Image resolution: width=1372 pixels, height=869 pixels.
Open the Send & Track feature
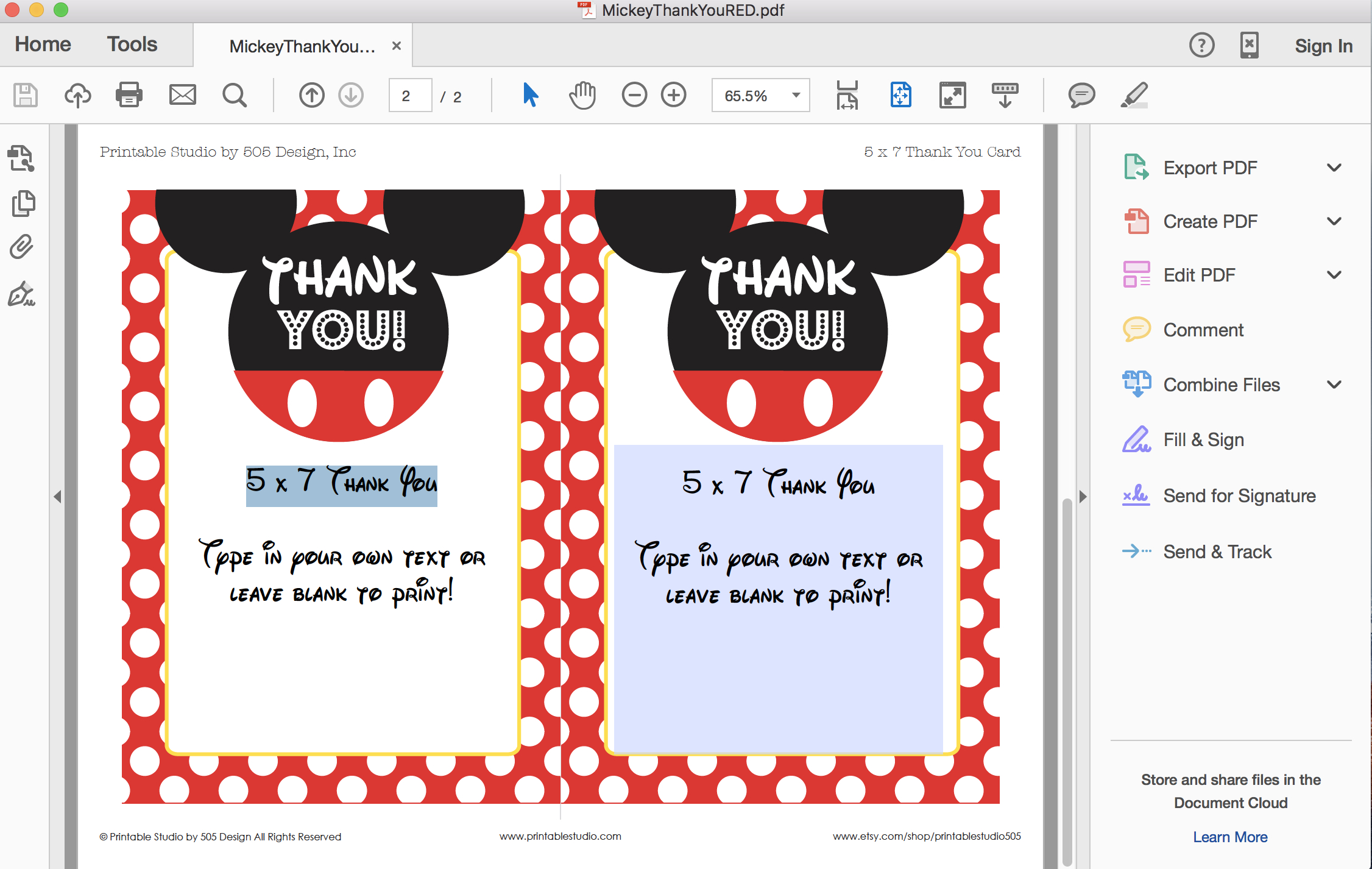click(x=1217, y=552)
